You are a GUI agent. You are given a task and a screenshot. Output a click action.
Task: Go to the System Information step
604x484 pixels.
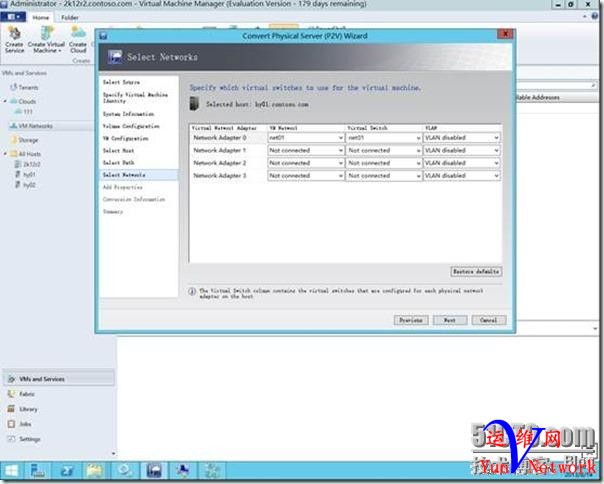point(128,114)
